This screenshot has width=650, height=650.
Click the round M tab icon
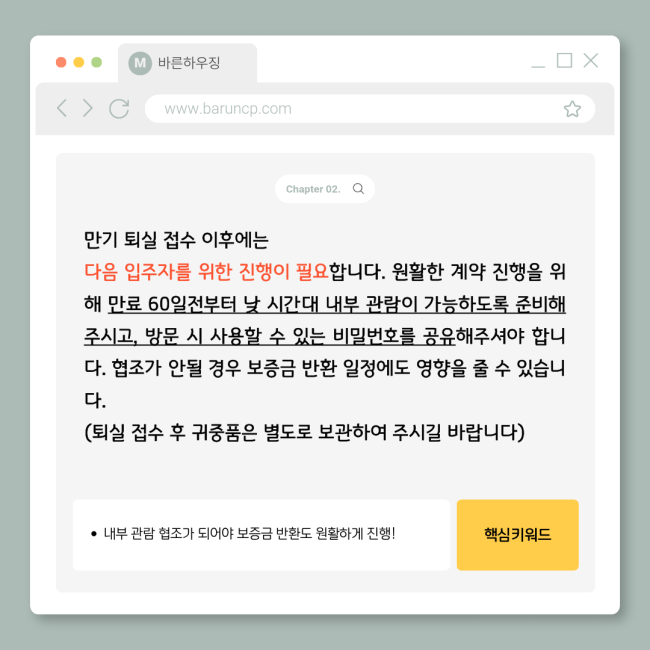[x=140, y=63]
